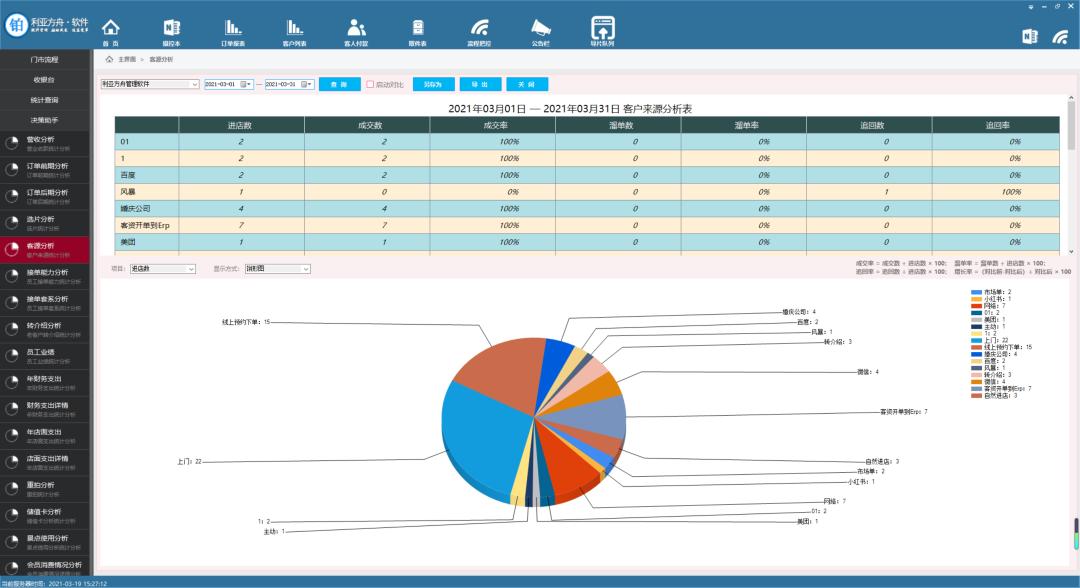
Task: Open 员工业绩 in the sidebar
Action: coord(45,356)
